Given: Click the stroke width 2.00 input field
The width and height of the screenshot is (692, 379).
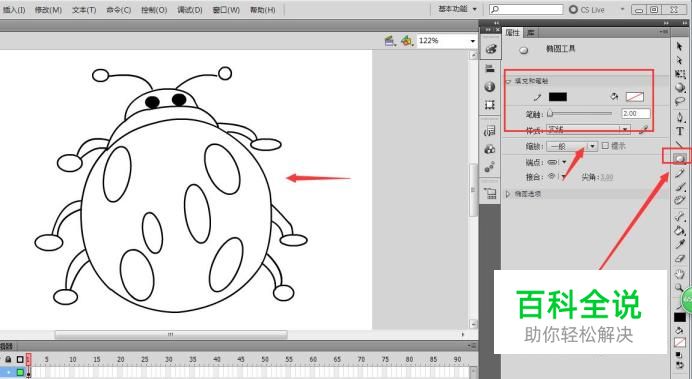Looking at the screenshot, I should pos(635,113).
